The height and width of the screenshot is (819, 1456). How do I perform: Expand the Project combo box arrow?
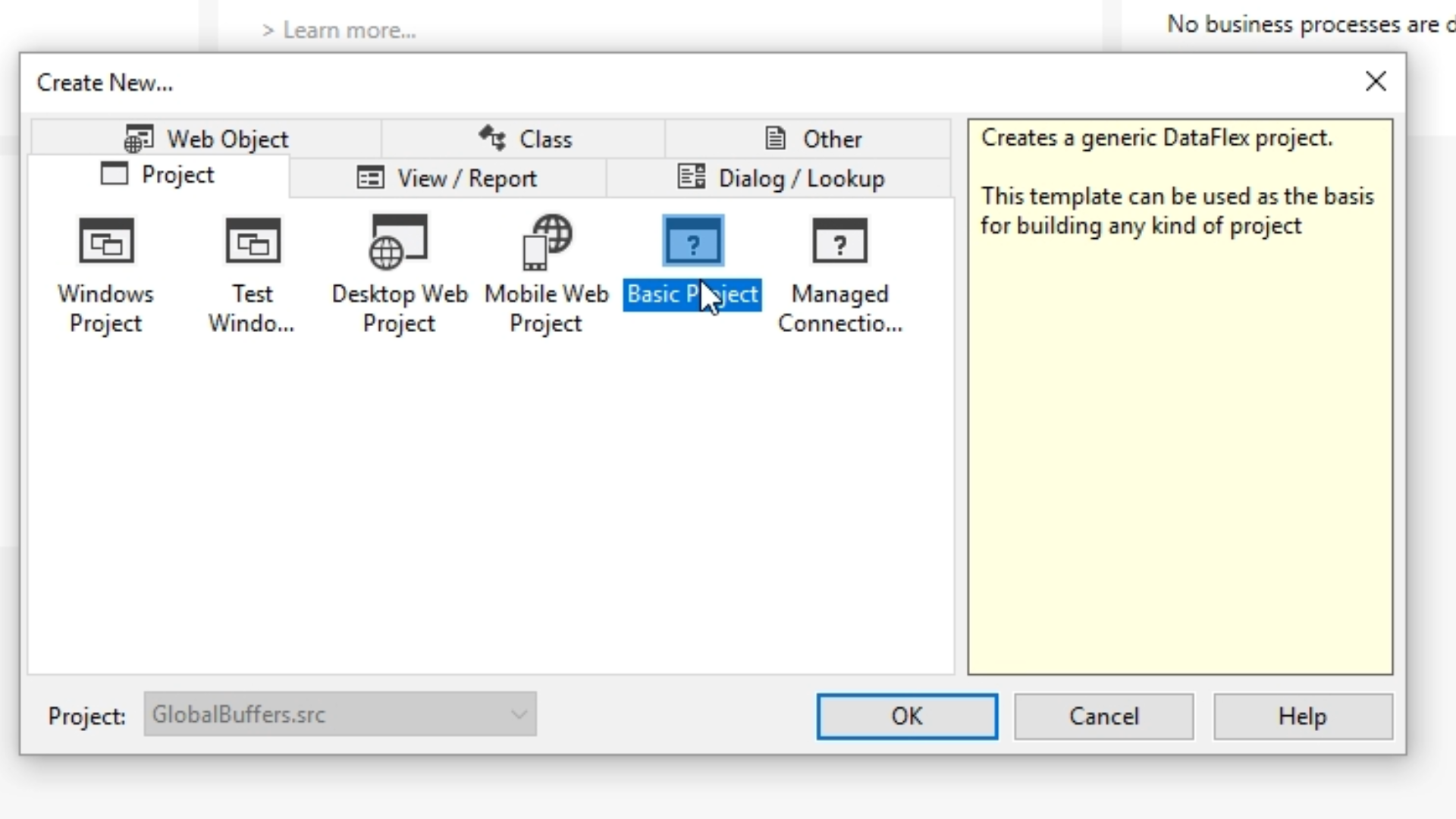tap(519, 714)
